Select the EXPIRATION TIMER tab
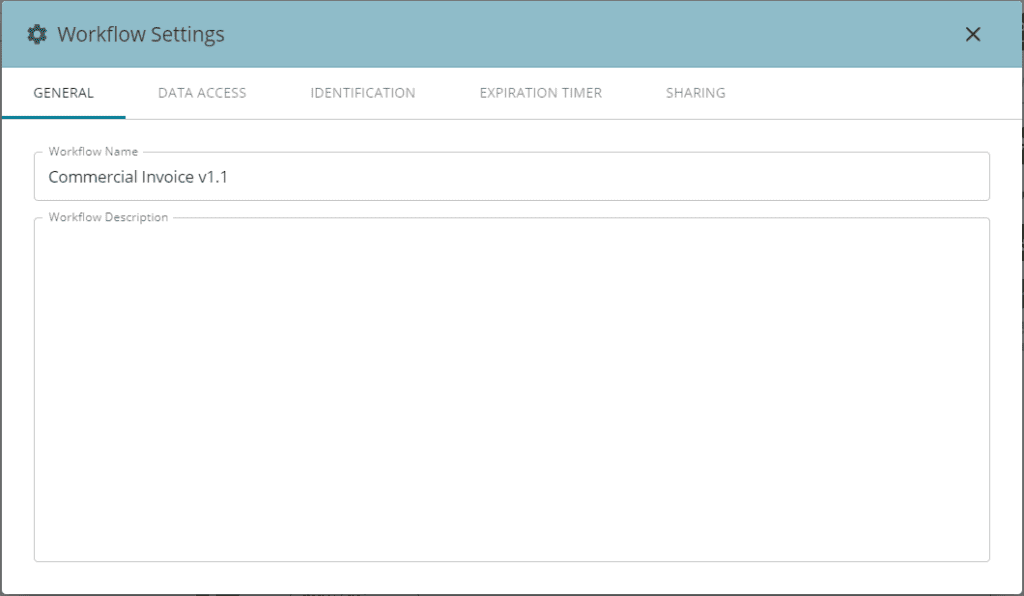Image resolution: width=1024 pixels, height=596 pixels. click(540, 92)
